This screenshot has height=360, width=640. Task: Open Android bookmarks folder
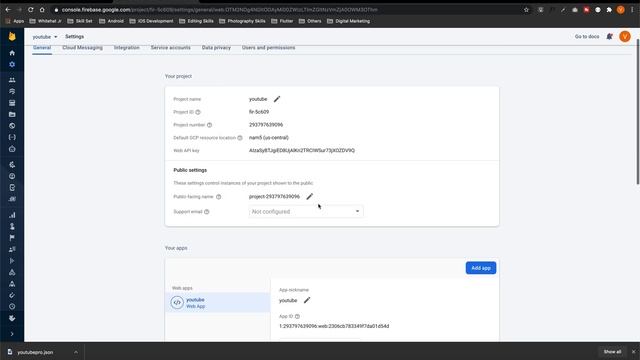111,21
